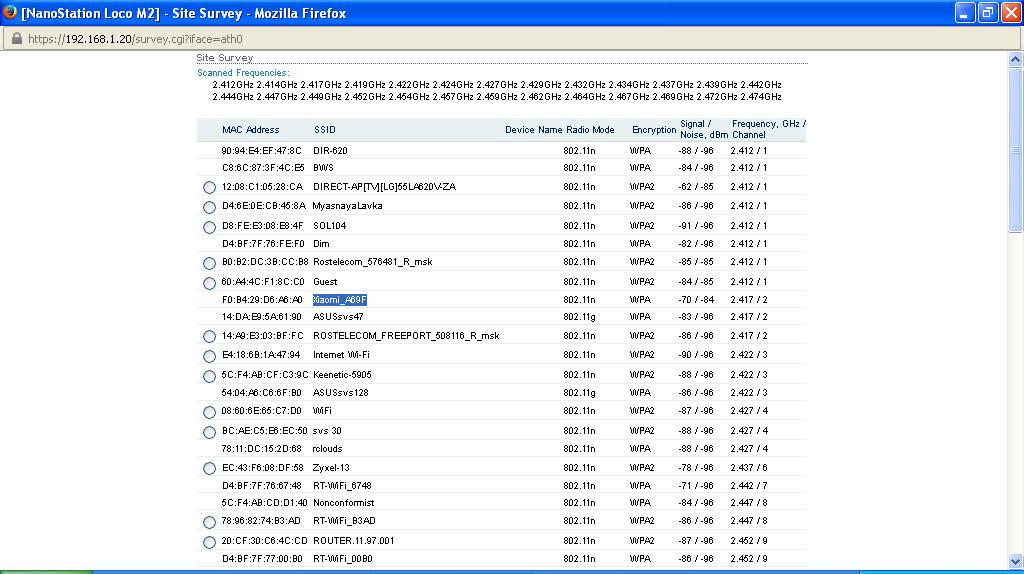Click the RT-WiFi_00B0 SSID entry
1024x574 pixels.
[343, 559]
